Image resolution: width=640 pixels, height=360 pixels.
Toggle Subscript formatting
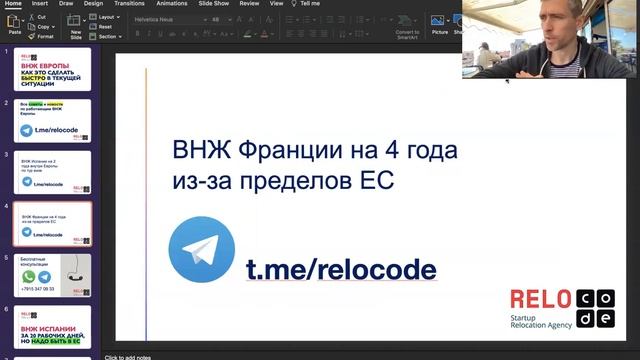click(x=195, y=34)
